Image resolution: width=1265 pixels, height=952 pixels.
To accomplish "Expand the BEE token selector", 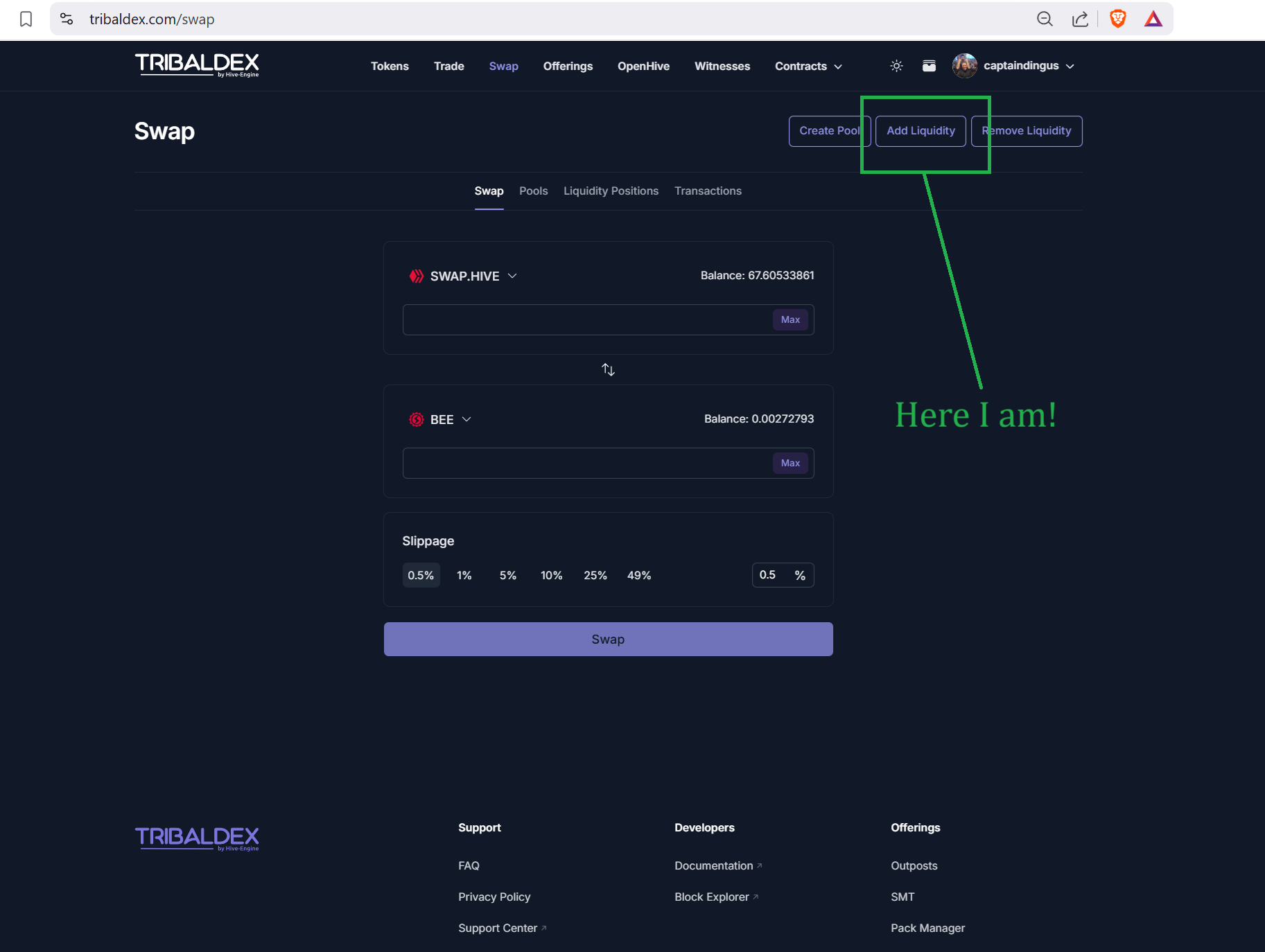I will point(466,419).
